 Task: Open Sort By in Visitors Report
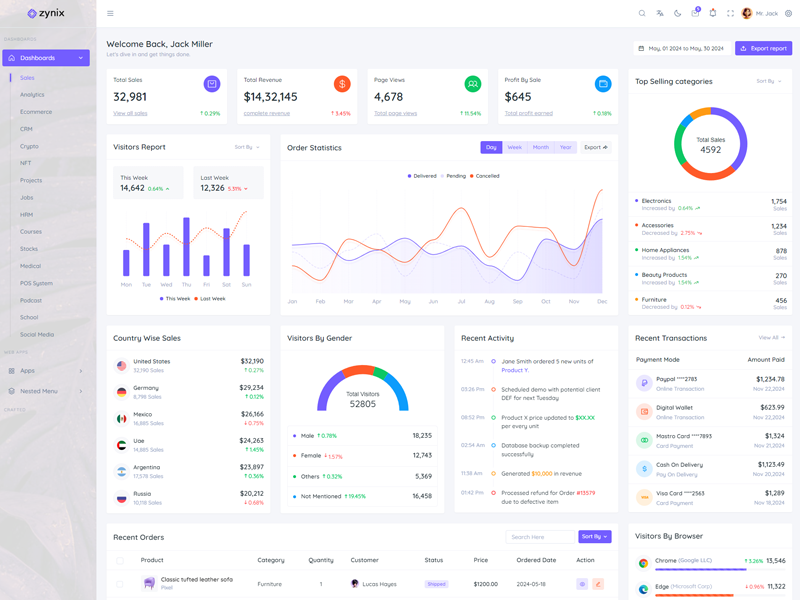click(246, 147)
